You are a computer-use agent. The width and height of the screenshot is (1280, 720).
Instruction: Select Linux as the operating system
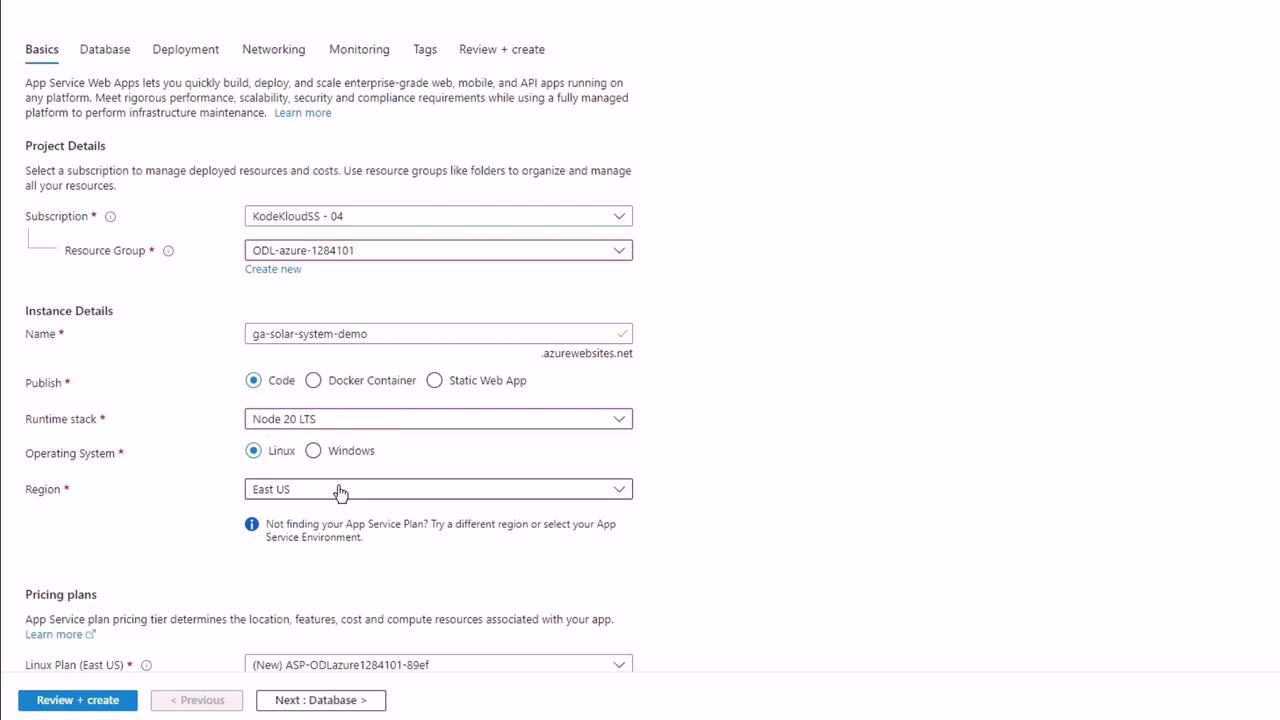click(x=254, y=451)
